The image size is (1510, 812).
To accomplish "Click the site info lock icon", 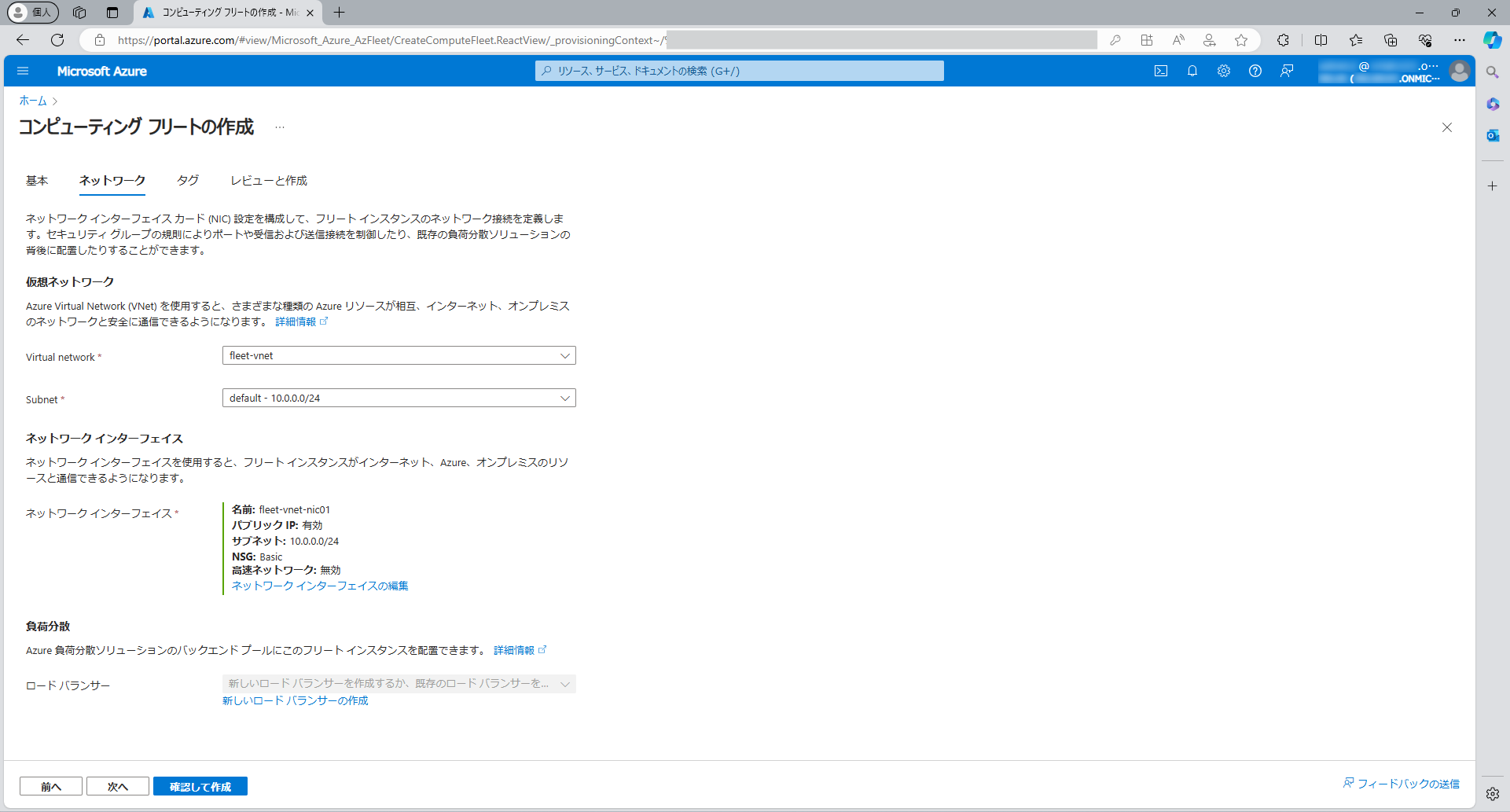I will [x=100, y=40].
